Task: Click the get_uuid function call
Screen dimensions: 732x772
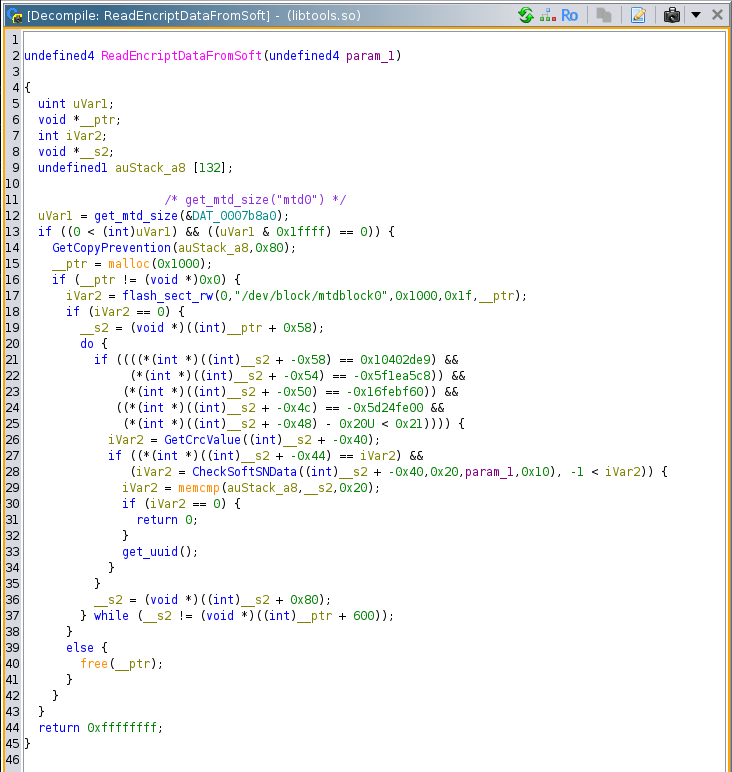Action: point(150,552)
